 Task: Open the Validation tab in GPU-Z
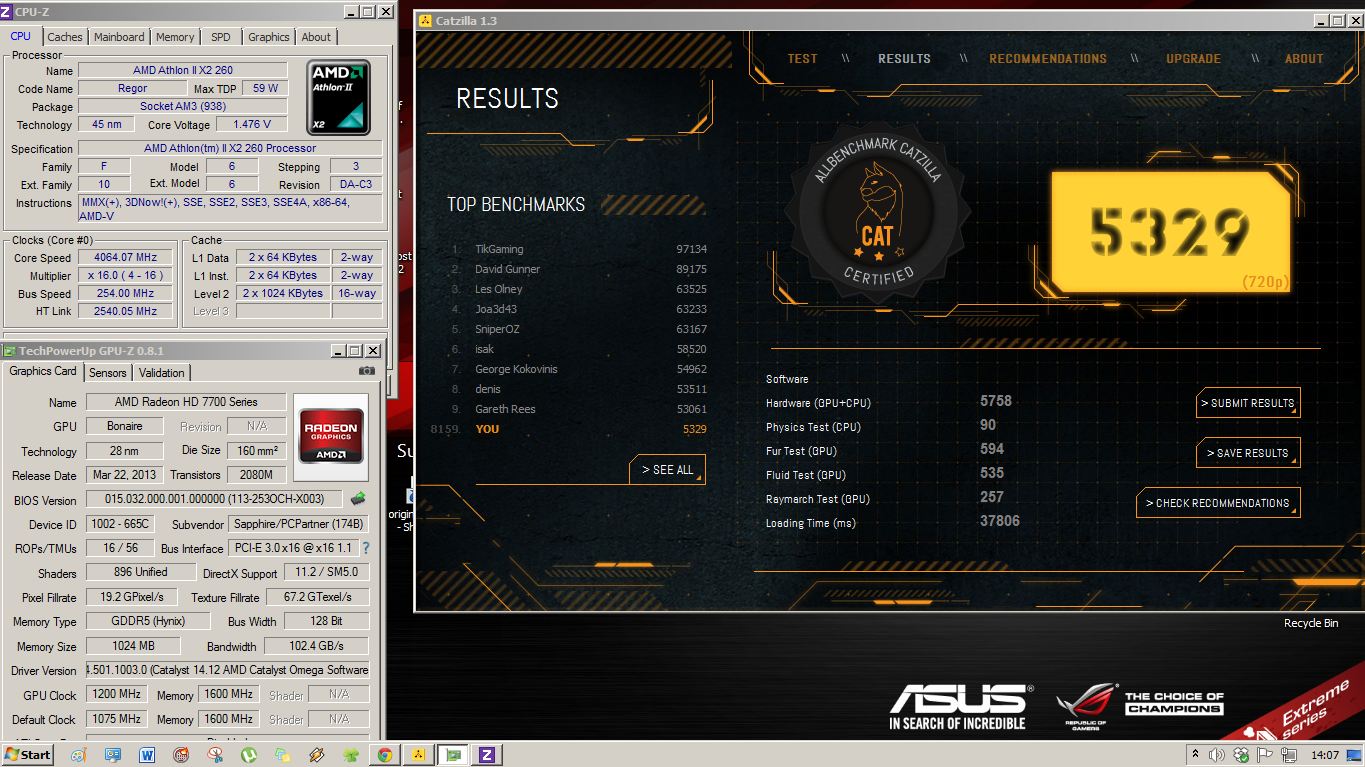tap(162, 372)
